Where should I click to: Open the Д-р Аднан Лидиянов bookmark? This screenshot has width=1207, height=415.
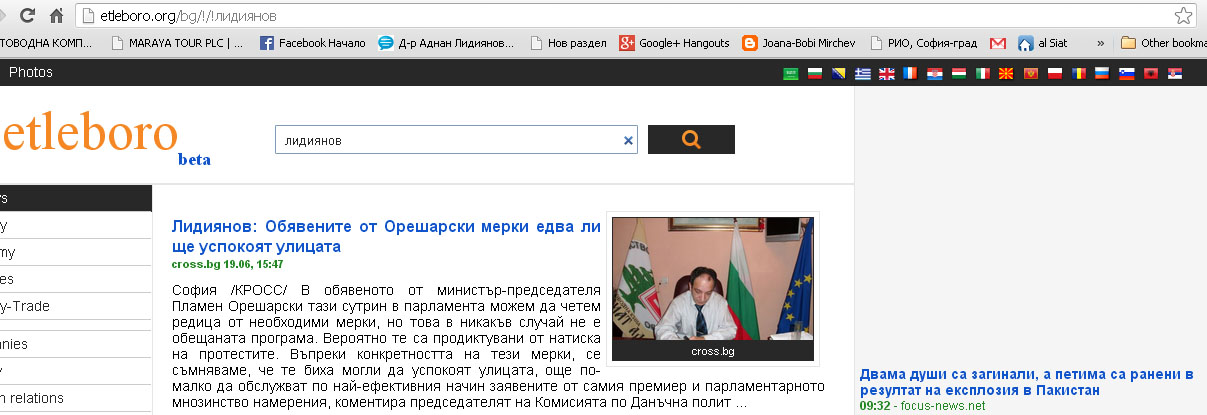pos(448,43)
